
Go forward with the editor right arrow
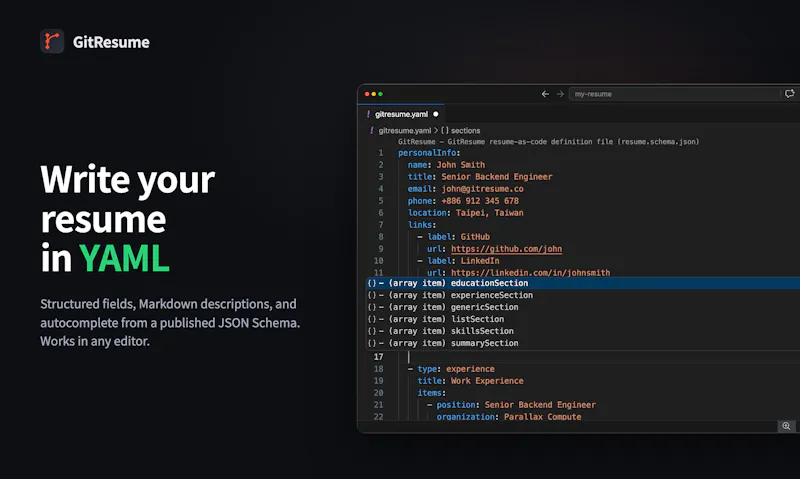[x=560, y=94]
